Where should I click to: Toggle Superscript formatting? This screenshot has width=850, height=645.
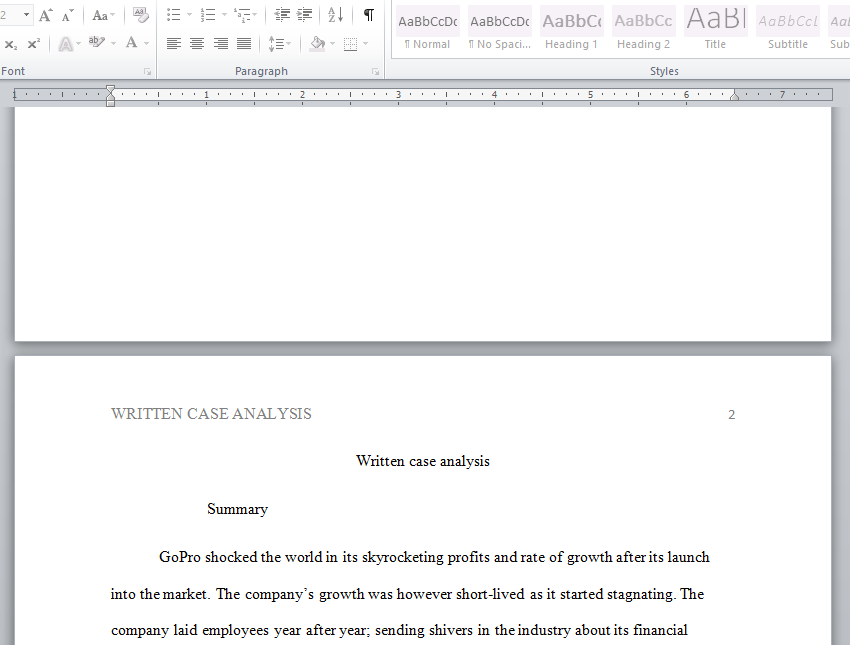pyautogui.click(x=34, y=44)
